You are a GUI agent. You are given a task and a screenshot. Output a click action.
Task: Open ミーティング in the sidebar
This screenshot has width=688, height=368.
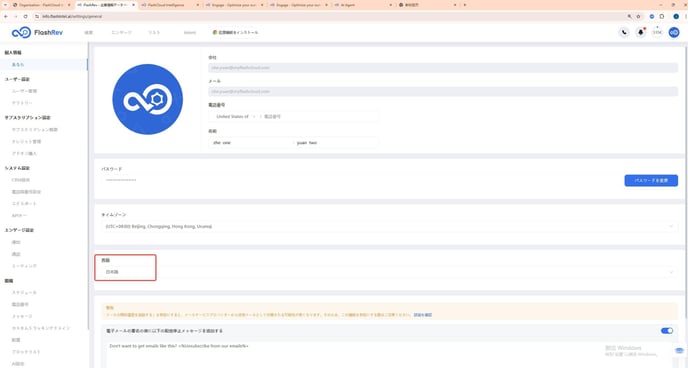(24, 266)
